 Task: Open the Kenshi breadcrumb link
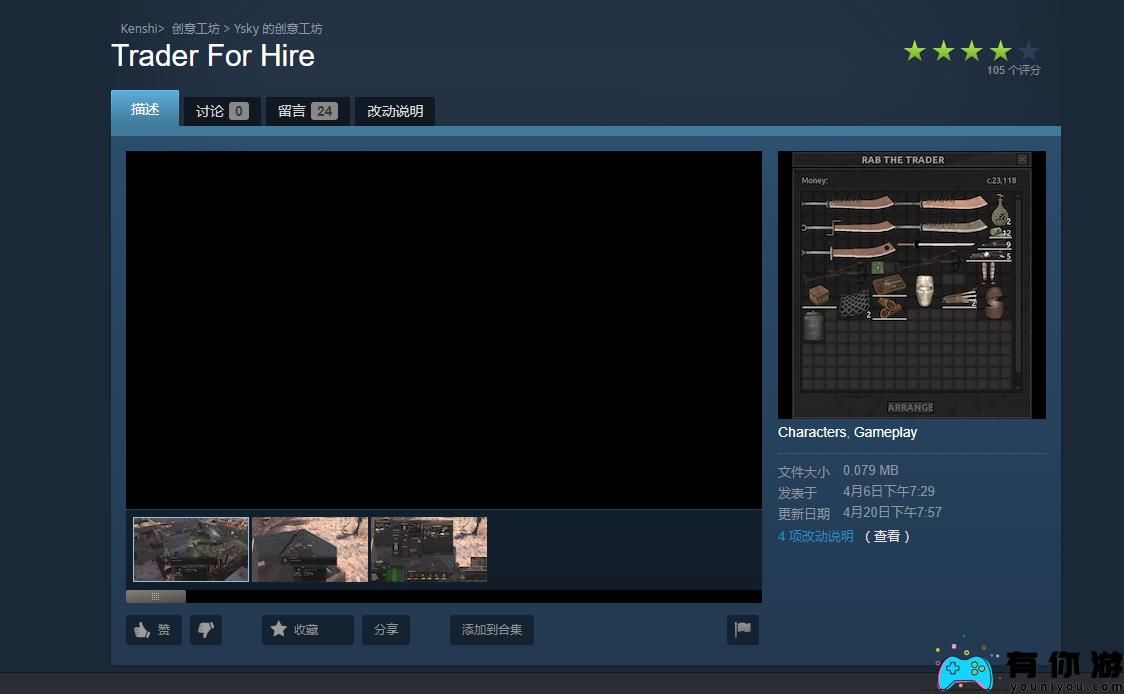pyautogui.click(x=139, y=29)
